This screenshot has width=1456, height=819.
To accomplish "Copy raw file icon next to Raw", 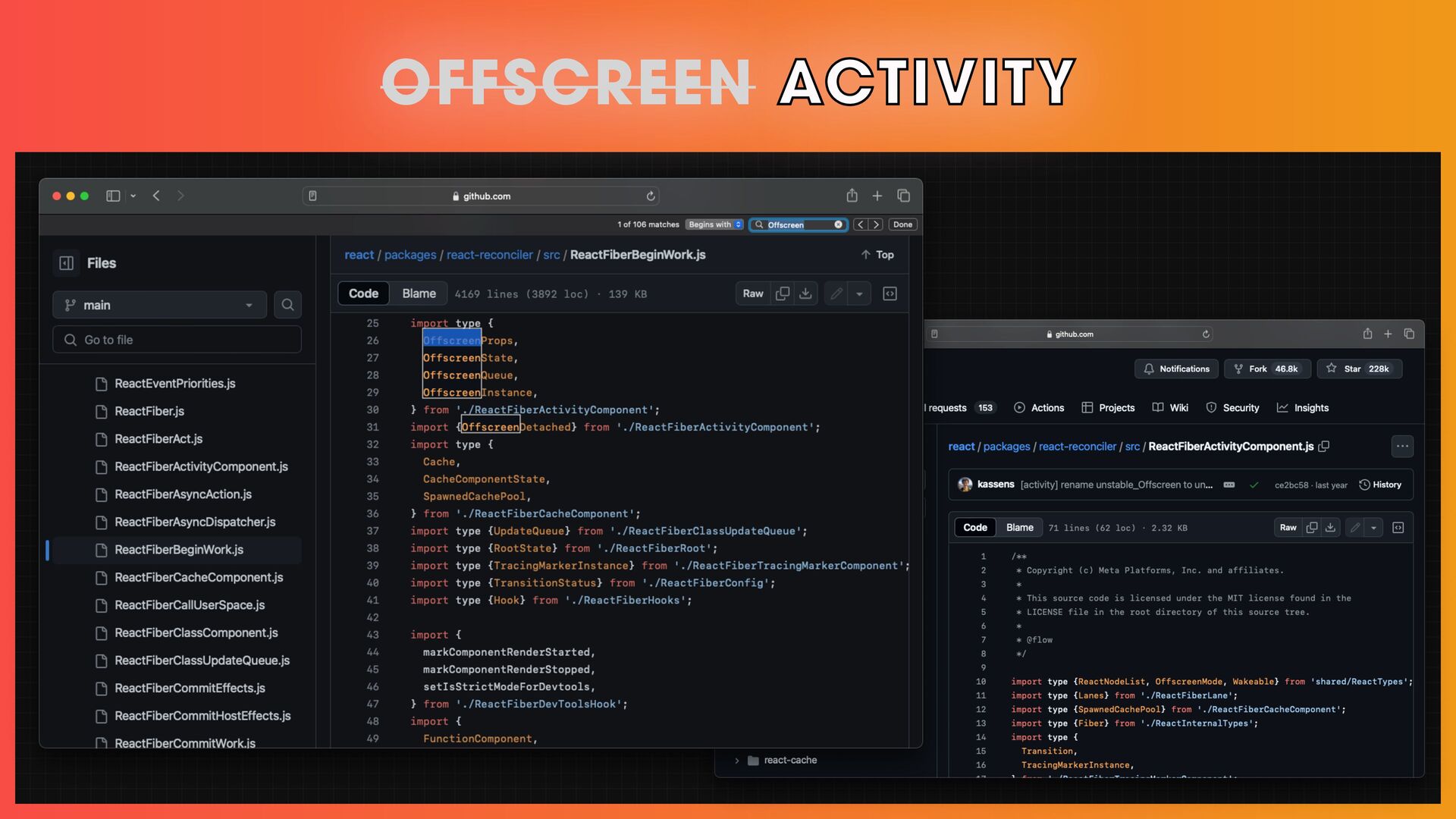I will (x=783, y=293).
